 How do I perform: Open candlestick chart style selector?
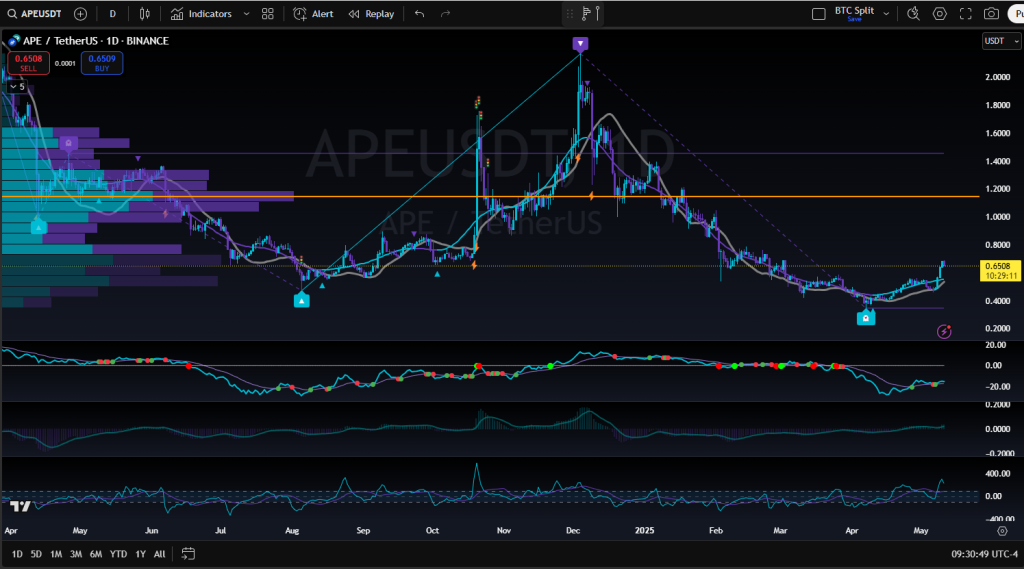point(145,14)
